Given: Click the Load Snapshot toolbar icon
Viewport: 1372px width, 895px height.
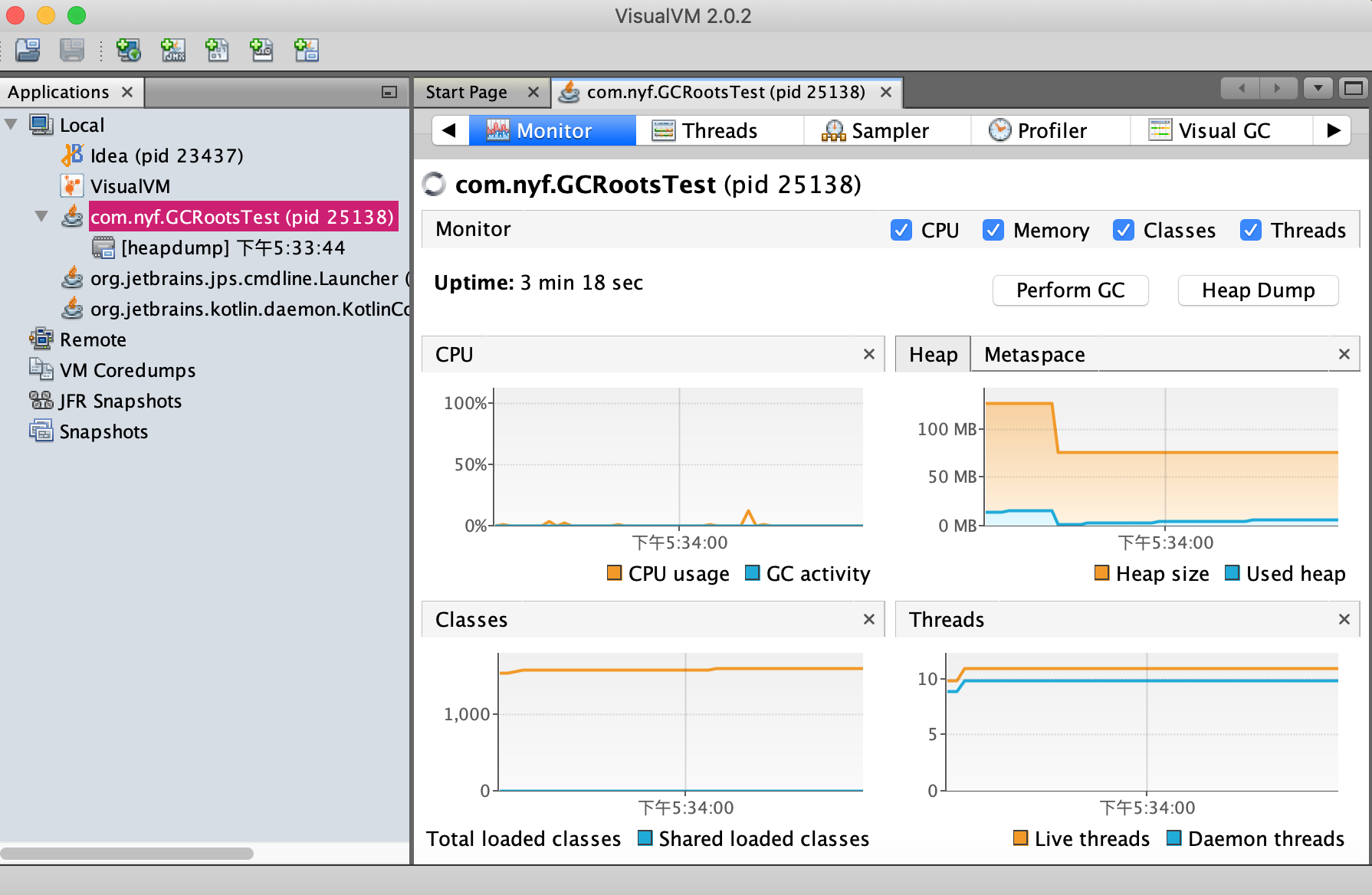Looking at the screenshot, I should click(x=28, y=51).
